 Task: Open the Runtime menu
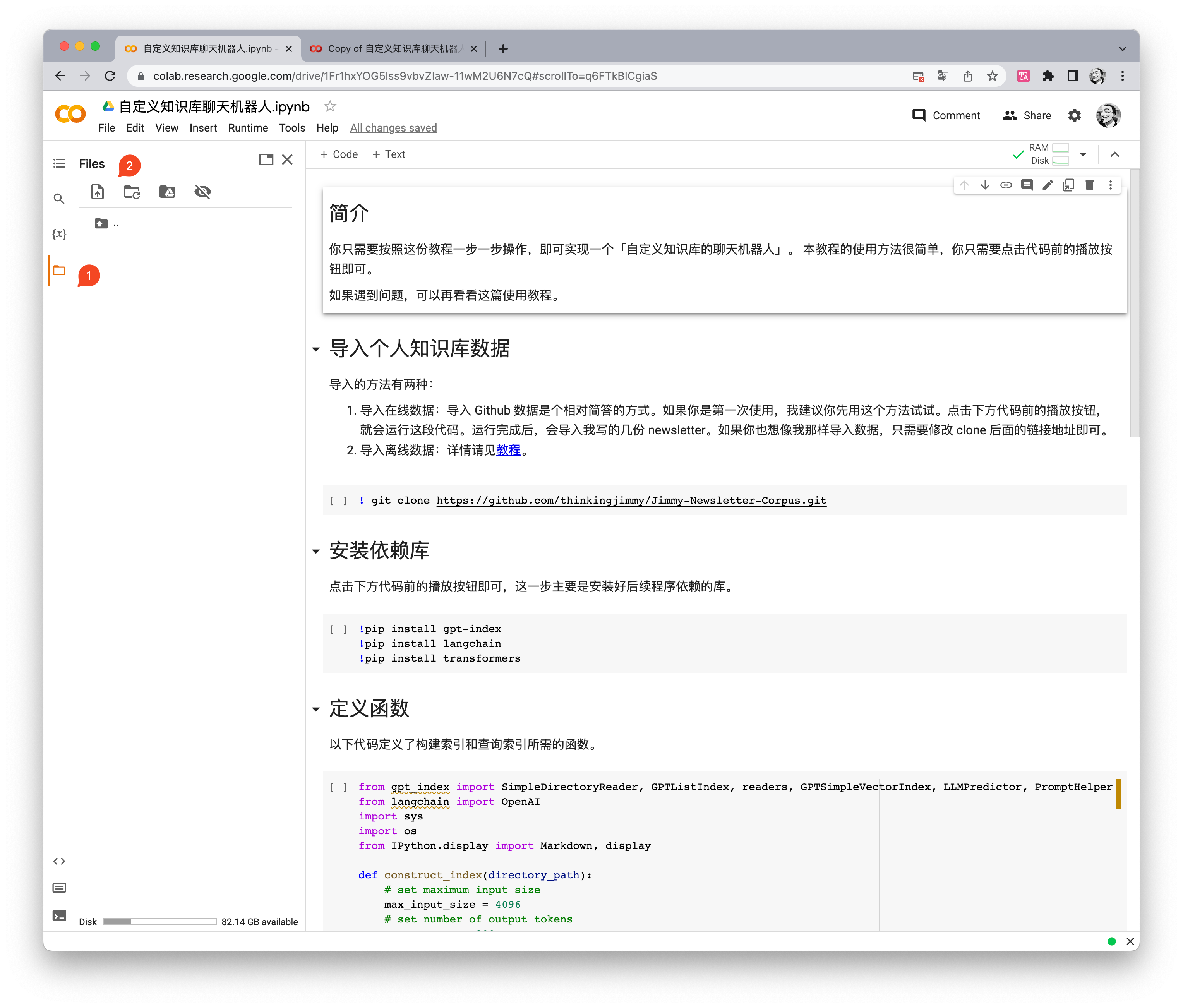(x=248, y=128)
